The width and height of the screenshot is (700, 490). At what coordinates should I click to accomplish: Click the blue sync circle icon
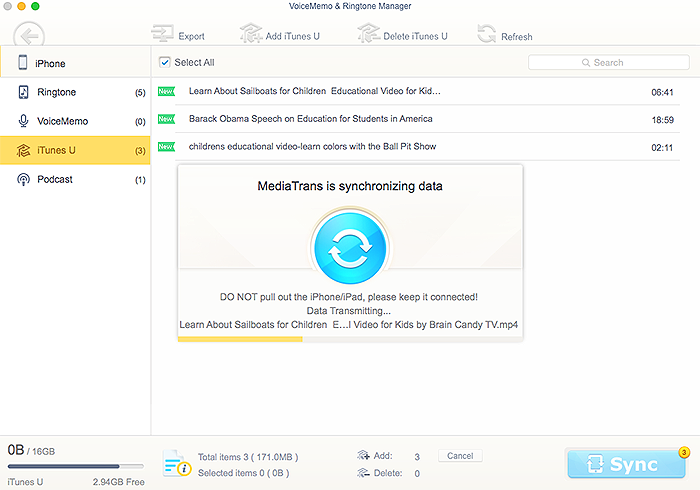350,248
